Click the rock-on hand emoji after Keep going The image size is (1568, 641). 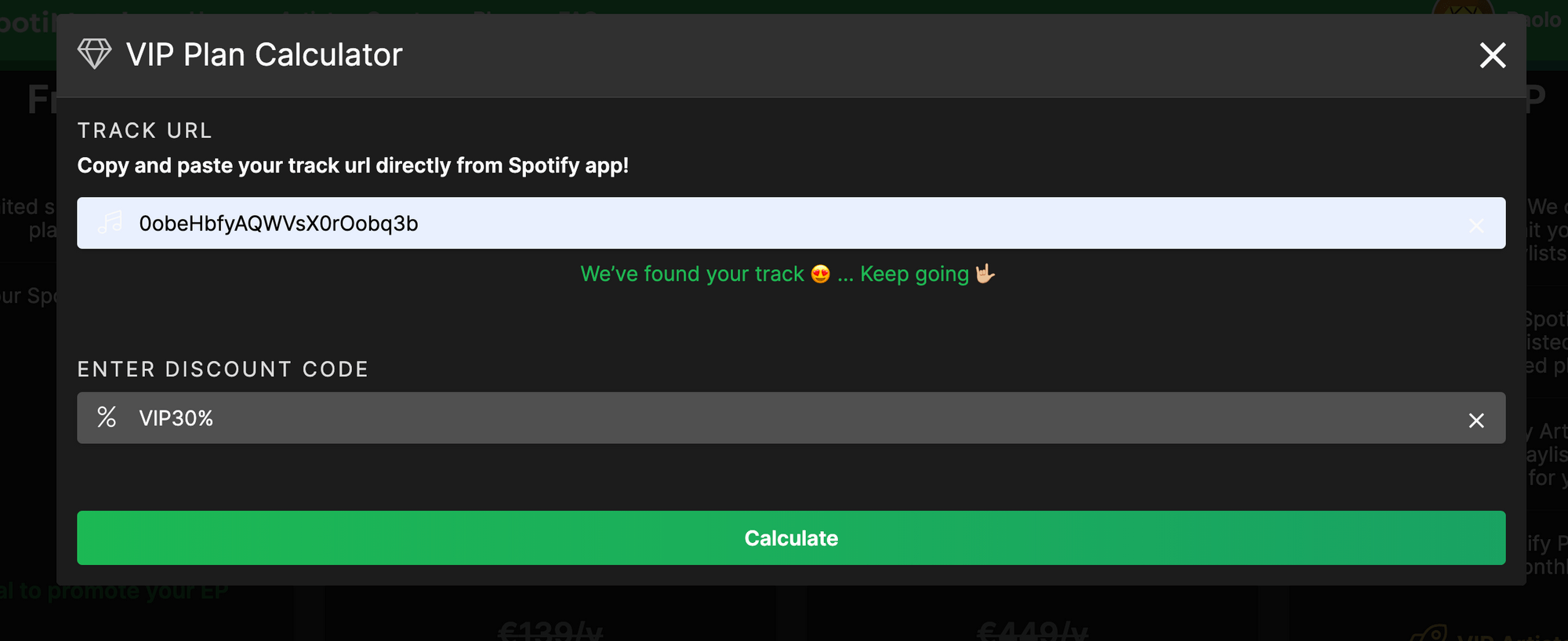(985, 273)
